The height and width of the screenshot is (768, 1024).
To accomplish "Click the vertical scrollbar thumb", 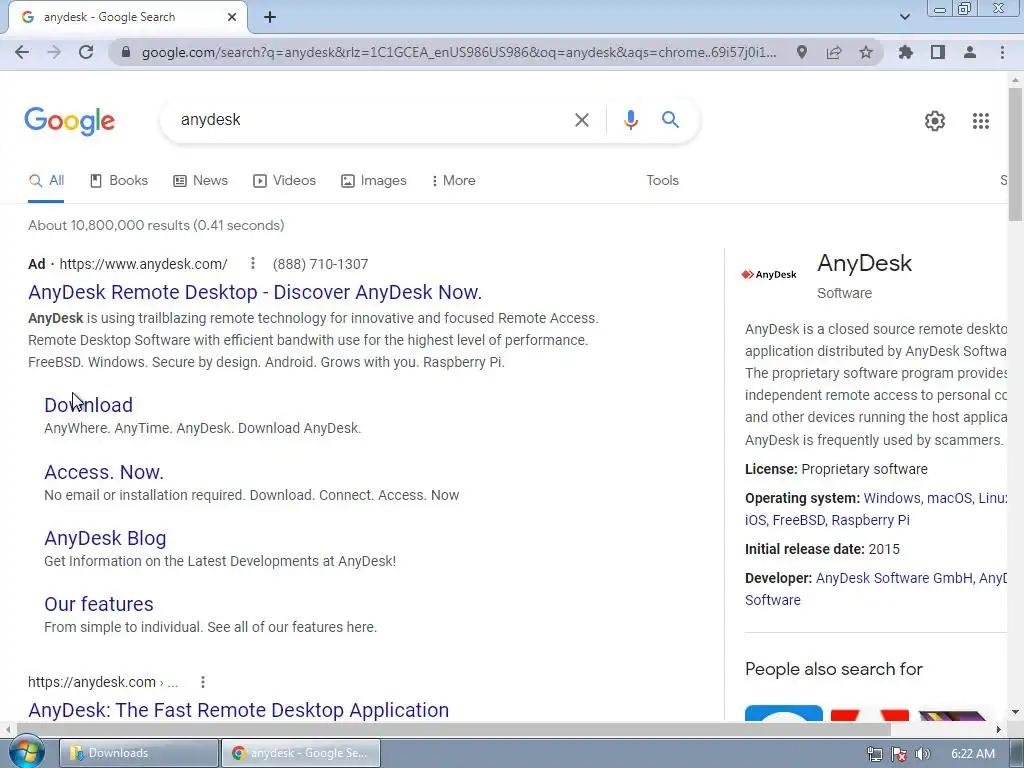I will pyautogui.click(x=1015, y=153).
